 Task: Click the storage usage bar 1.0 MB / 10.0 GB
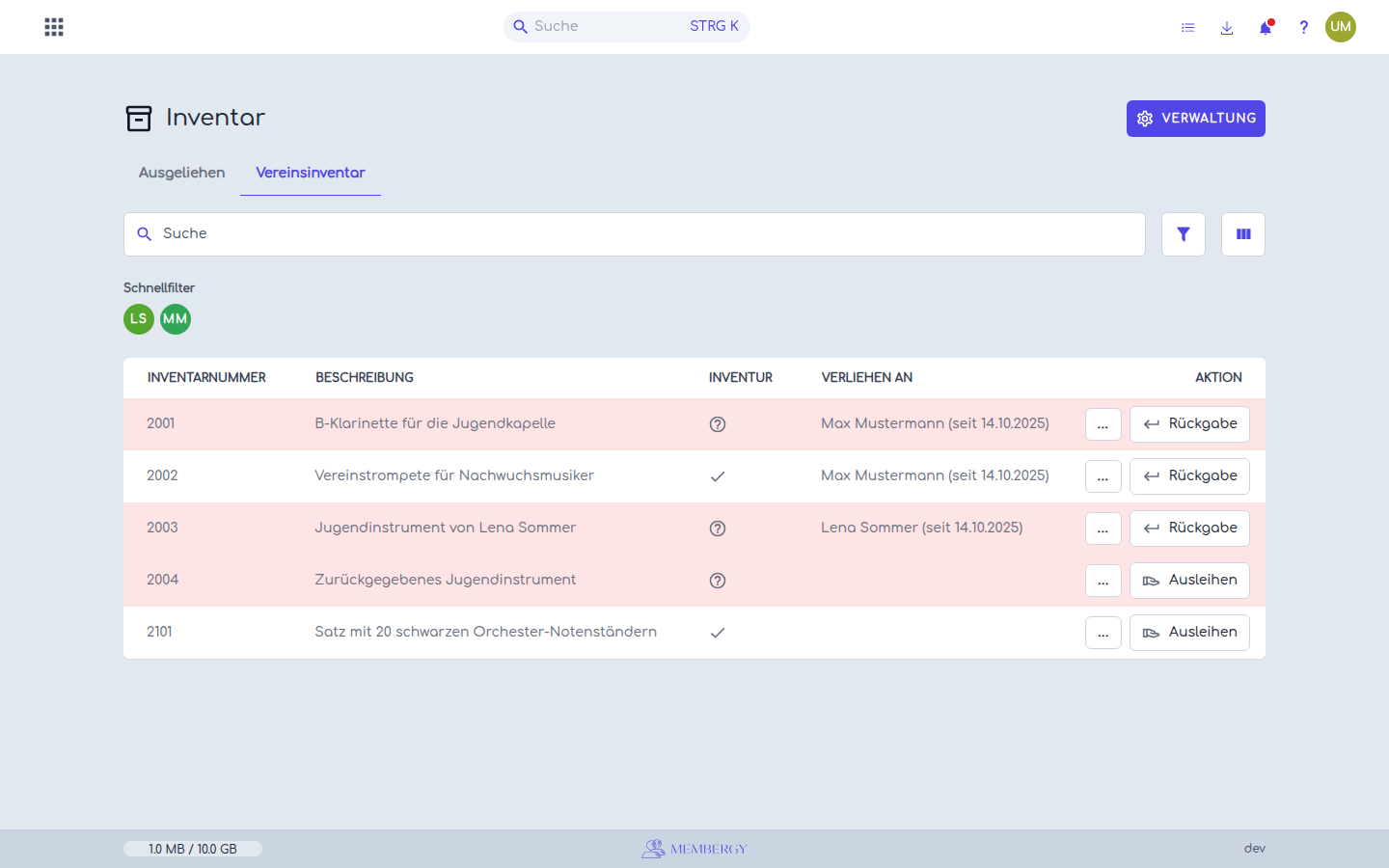click(193, 849)
